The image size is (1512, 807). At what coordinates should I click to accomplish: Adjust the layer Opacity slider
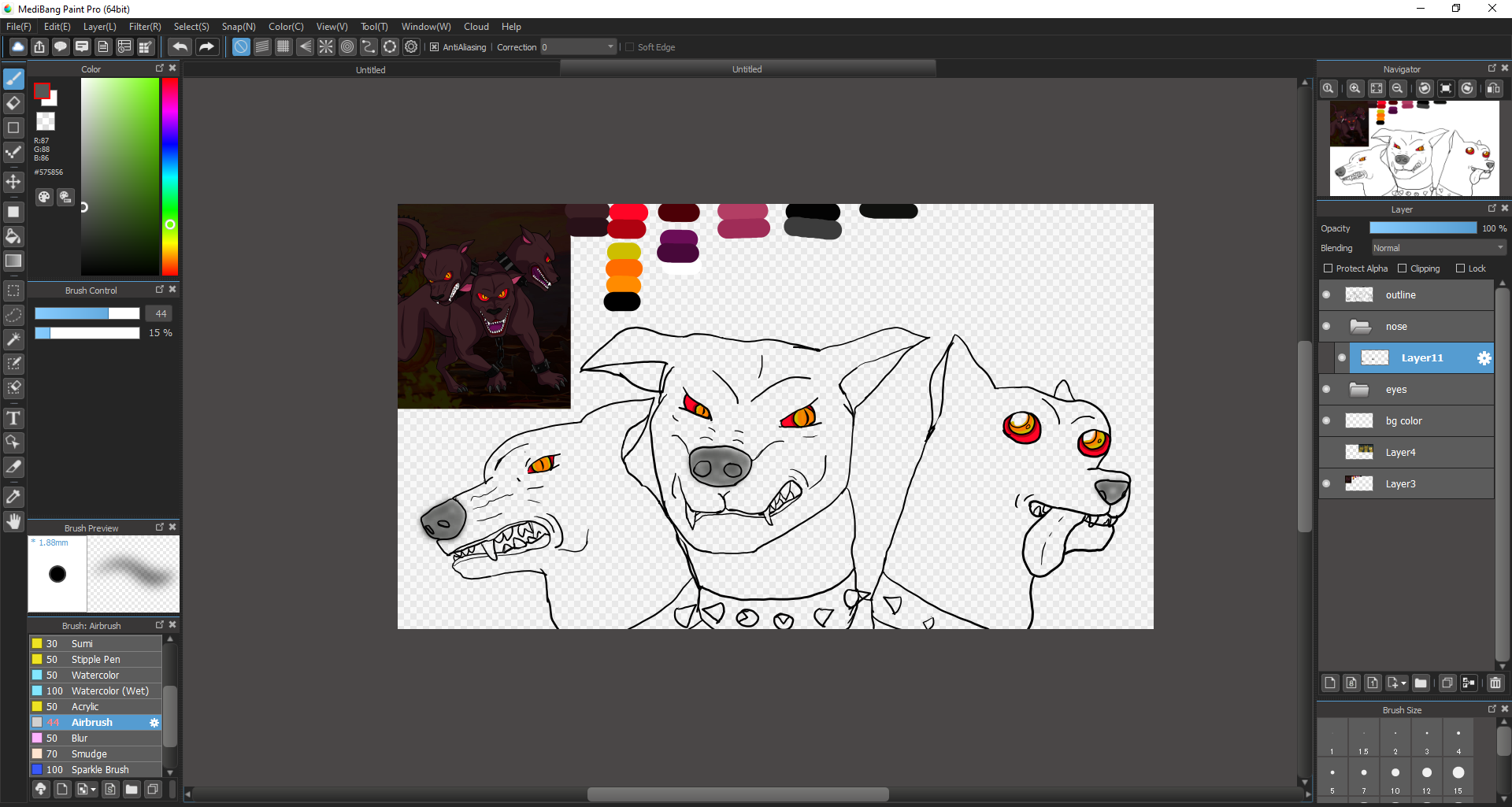(x=1423, y=228)
